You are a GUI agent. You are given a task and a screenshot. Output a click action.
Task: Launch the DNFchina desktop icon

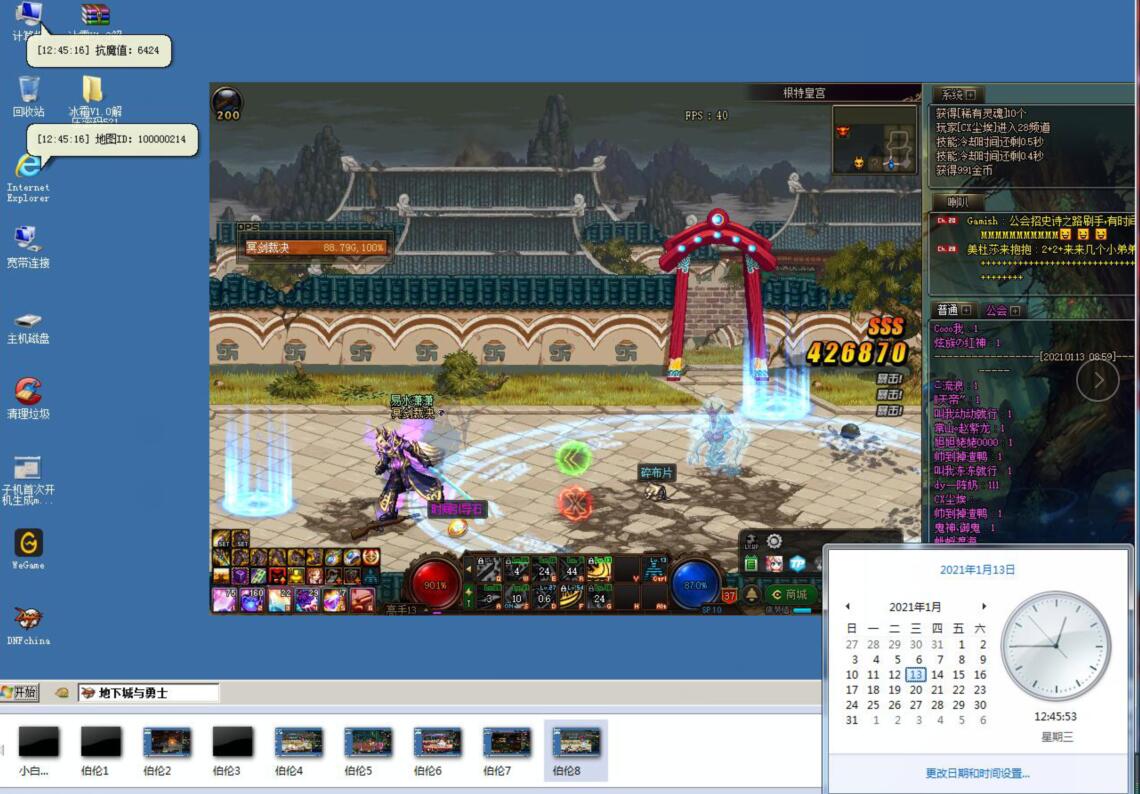(x=28, y=625)
